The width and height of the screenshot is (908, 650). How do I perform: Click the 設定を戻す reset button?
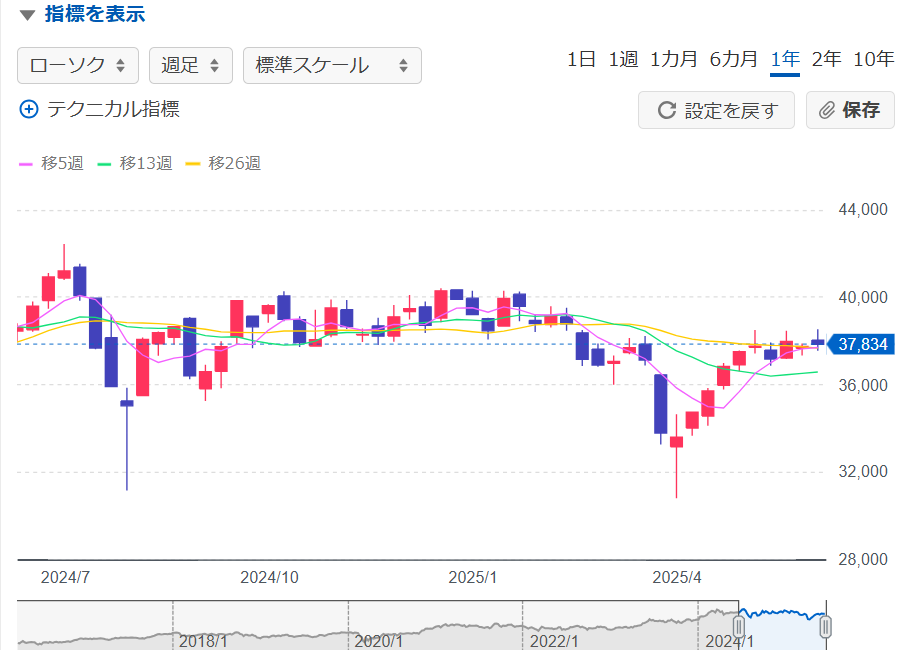pyautogui.click(x=716, y=110)
